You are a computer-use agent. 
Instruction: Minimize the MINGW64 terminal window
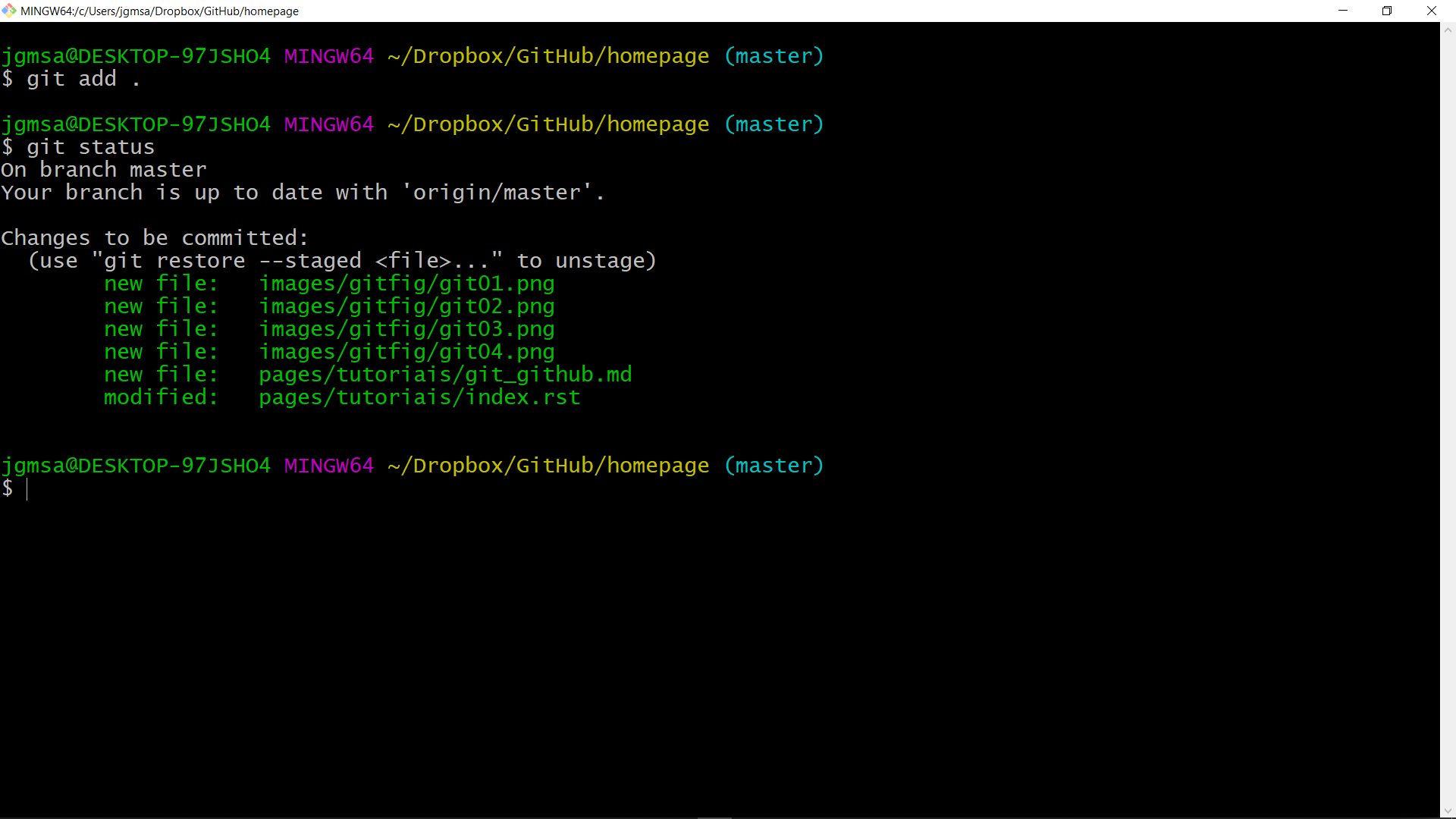1343,11
